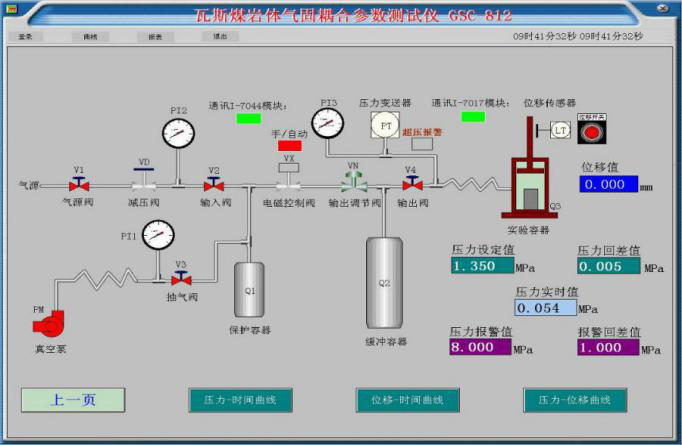This screenshot has height=445, width=682.
Task: Toggle the overpressure alarm indicator box
Action: [423, 144]
